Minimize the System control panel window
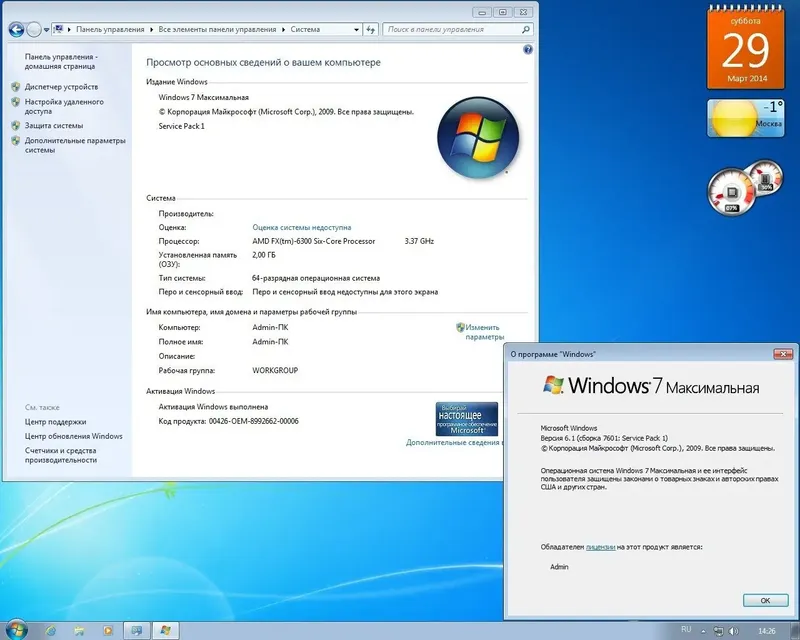 click(482, 12)
